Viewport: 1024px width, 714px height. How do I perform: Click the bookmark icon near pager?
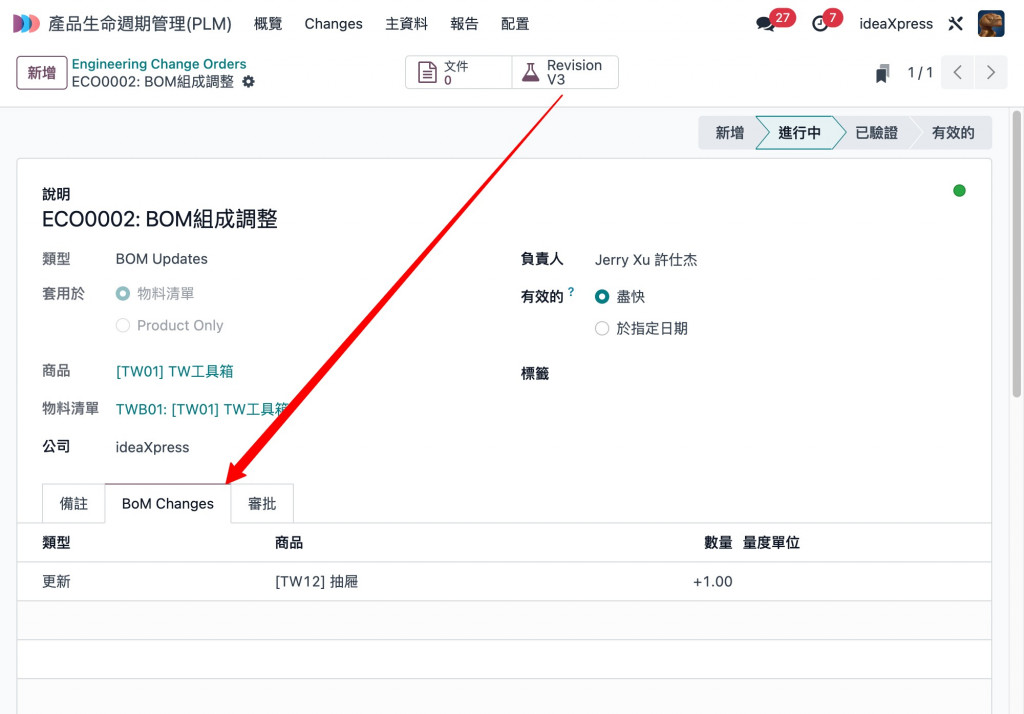pyautogui.click(x=882, y=73)
